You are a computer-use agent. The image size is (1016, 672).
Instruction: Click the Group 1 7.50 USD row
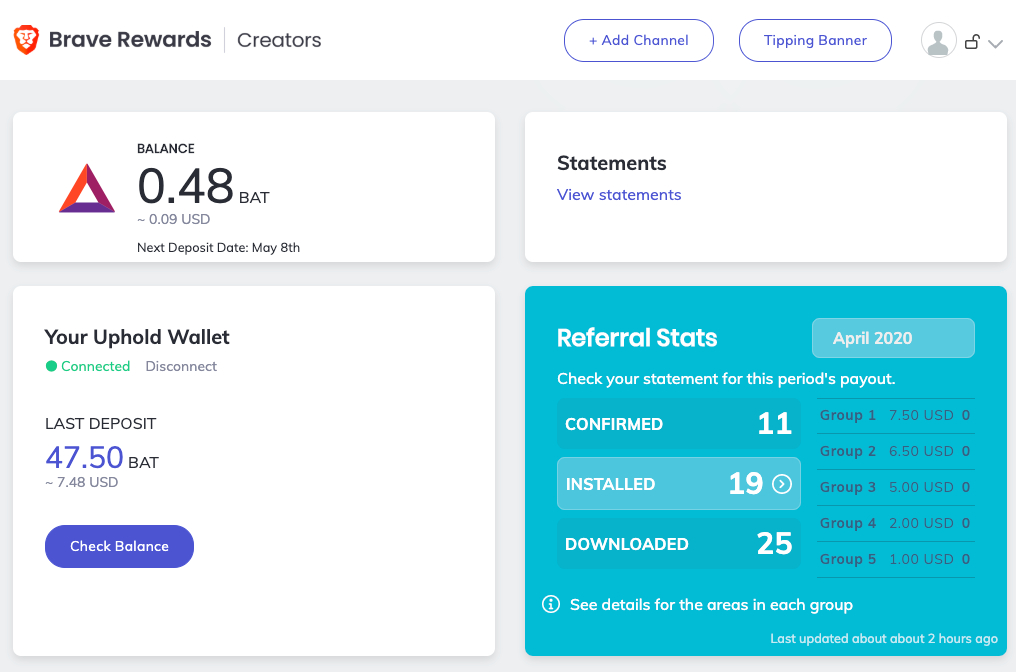[x=895, y=415]
